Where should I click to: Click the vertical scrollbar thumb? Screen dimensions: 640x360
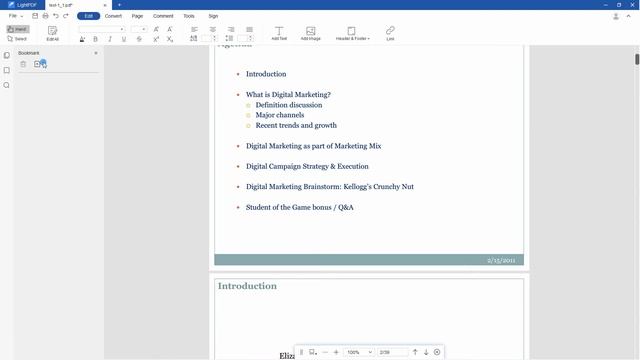tap(637, 59)
